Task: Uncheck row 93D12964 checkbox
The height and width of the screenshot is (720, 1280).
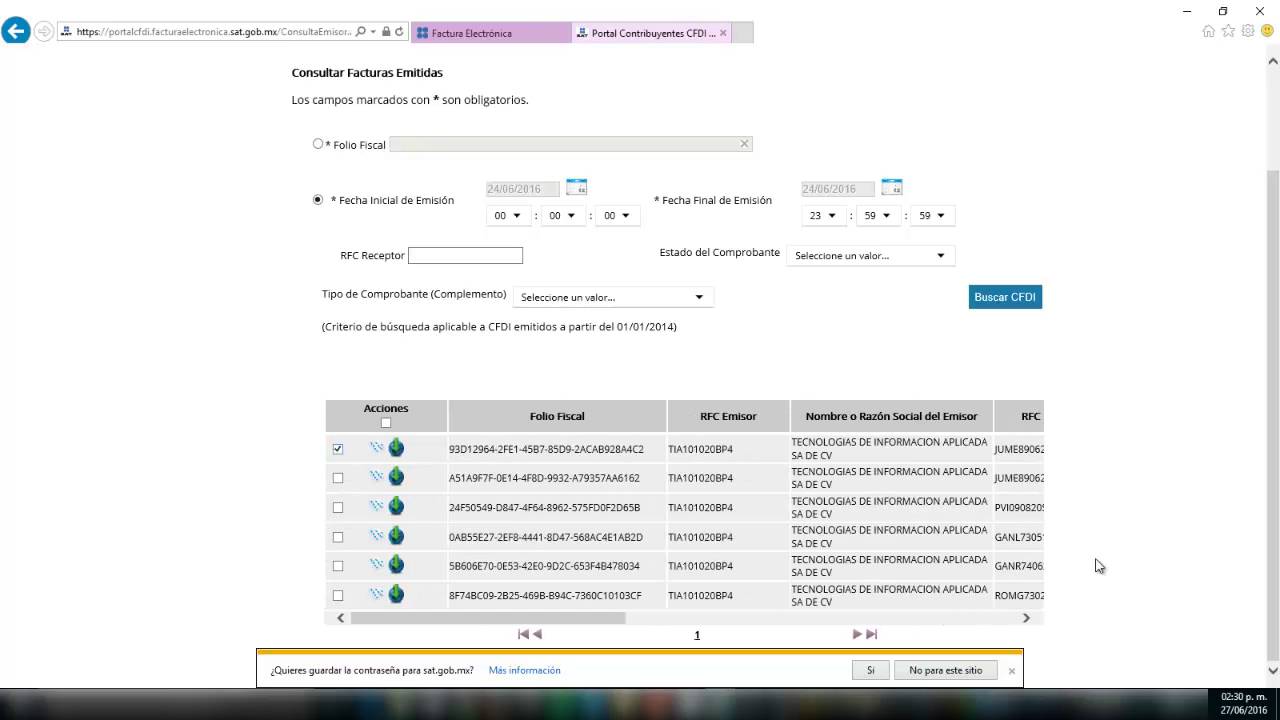Action: [338, 449]
